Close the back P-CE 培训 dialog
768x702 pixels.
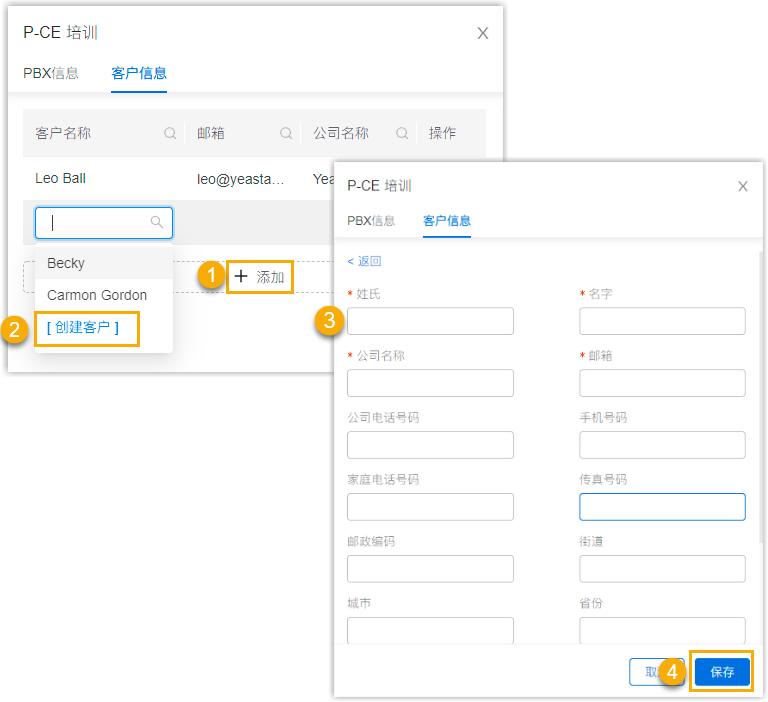coord(483,33)
